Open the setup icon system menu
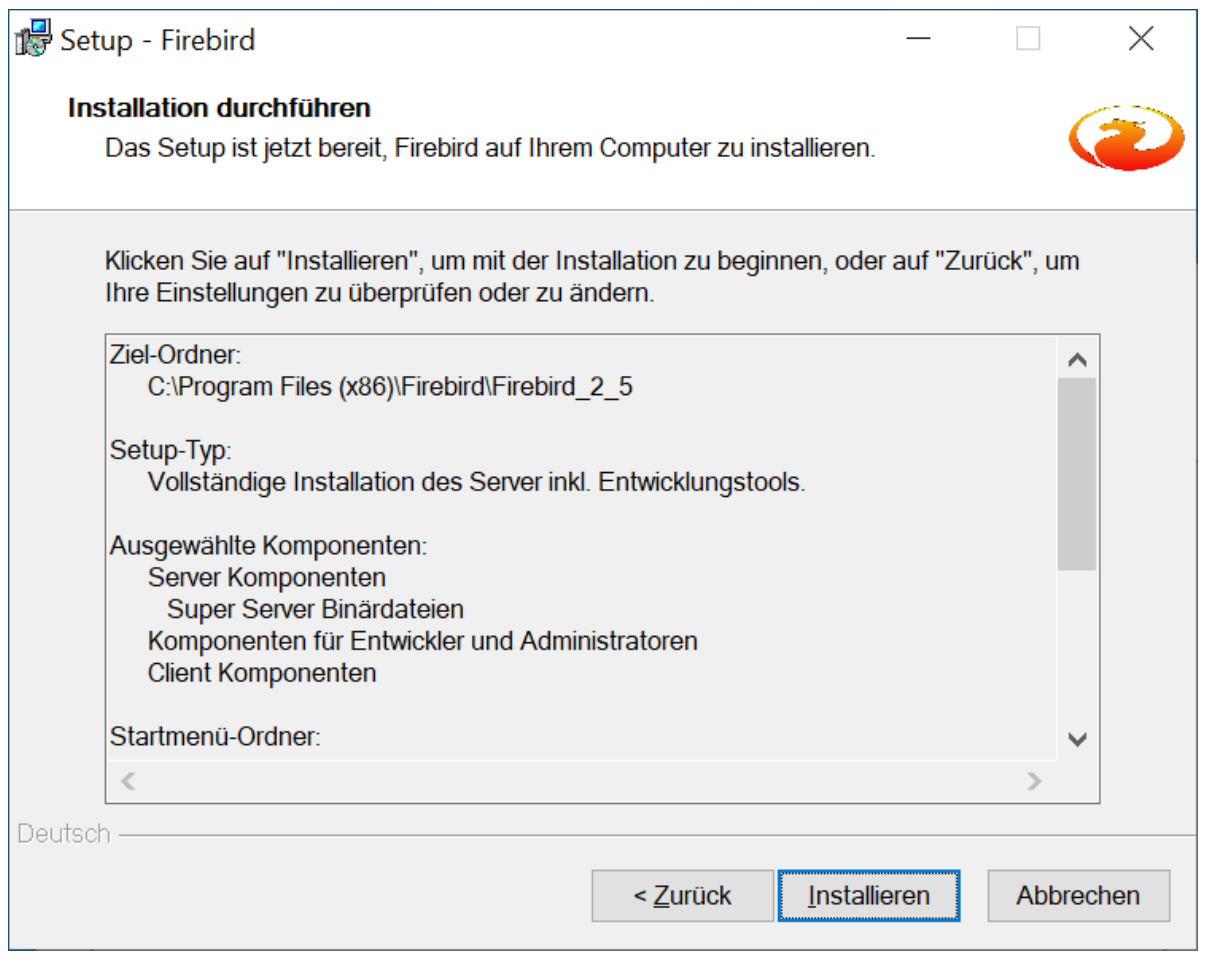This screenshot has height=960, width=1205. [x=34, y=40]
